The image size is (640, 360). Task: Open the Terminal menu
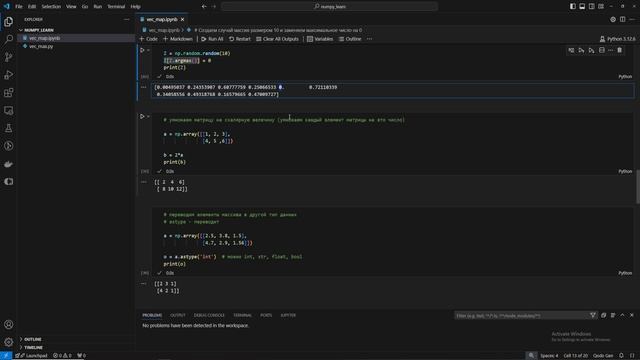point(116,7)
